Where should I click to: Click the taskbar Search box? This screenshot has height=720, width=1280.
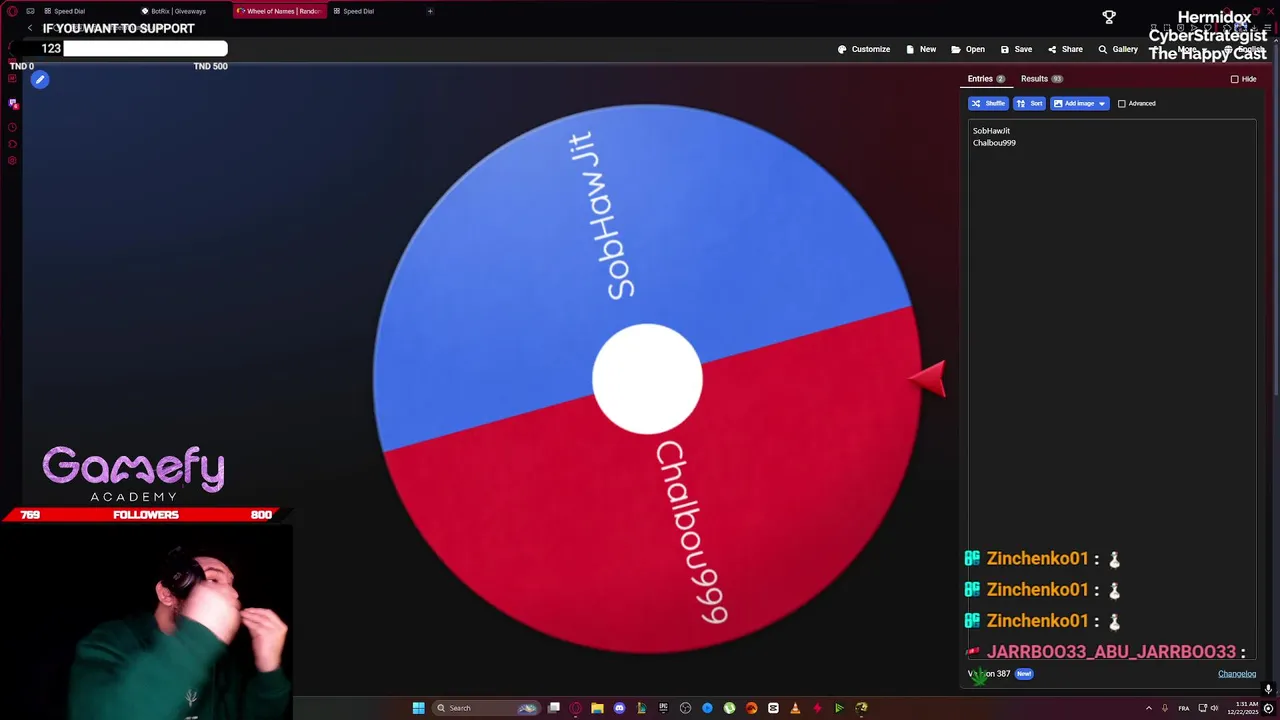click(486, 708)
